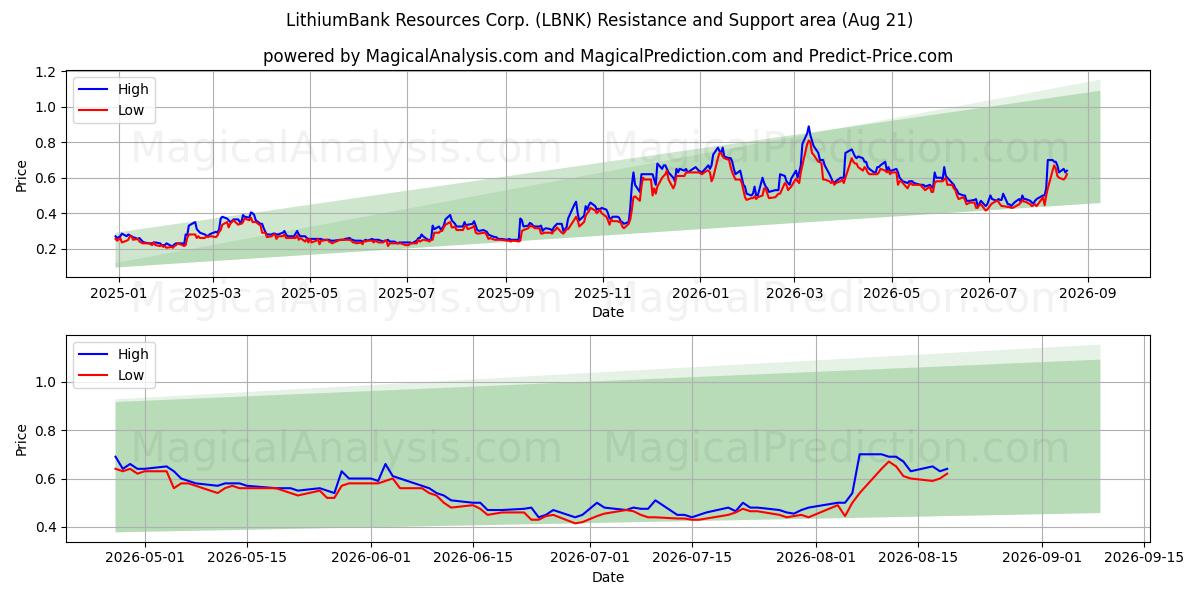Viewport: 1200px width, 600px height.
Task: Click the top chart x-axis label '2026-09'
Action: click(x=1086, y=294)
